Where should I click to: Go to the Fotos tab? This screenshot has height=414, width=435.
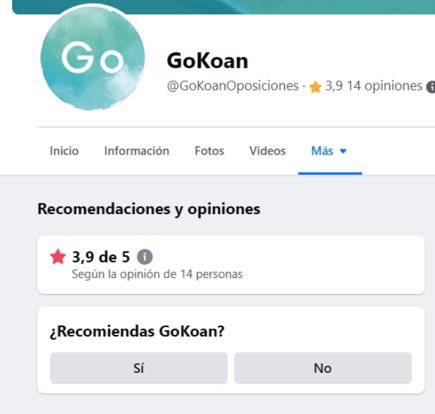[209, 151]
